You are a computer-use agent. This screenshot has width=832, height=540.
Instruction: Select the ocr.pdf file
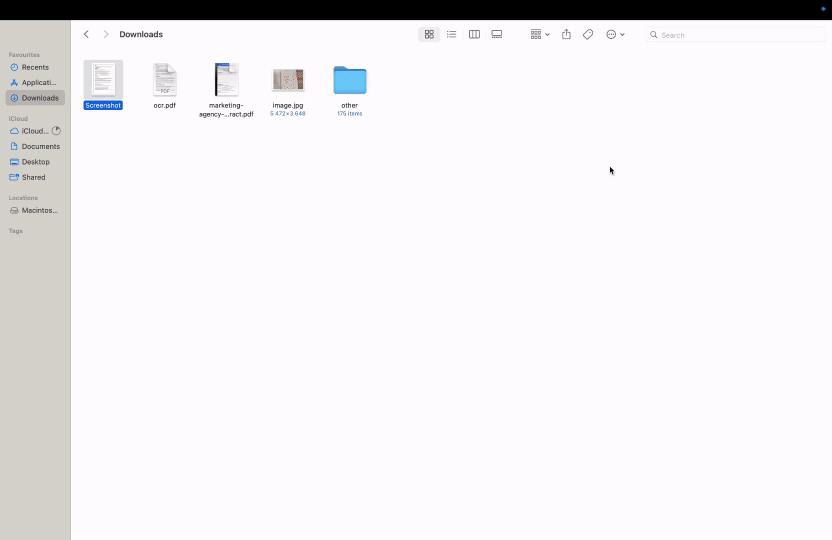(x=165, y=81)
